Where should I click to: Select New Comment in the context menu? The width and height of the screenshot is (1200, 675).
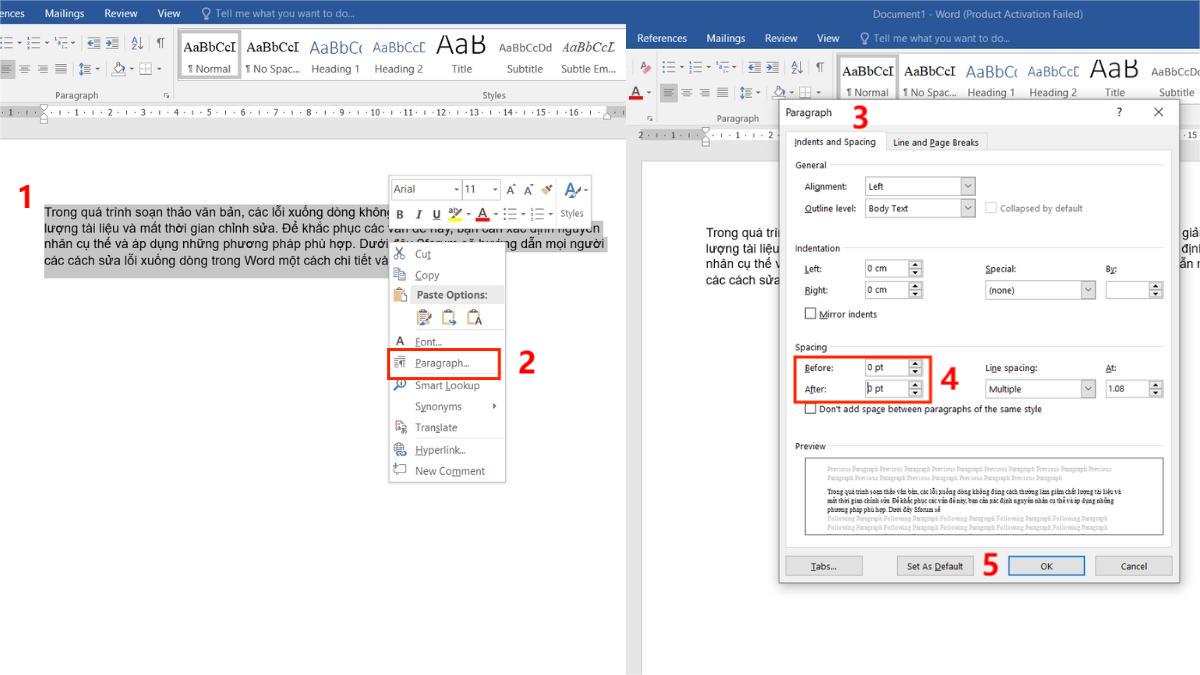tap(447, 471)
